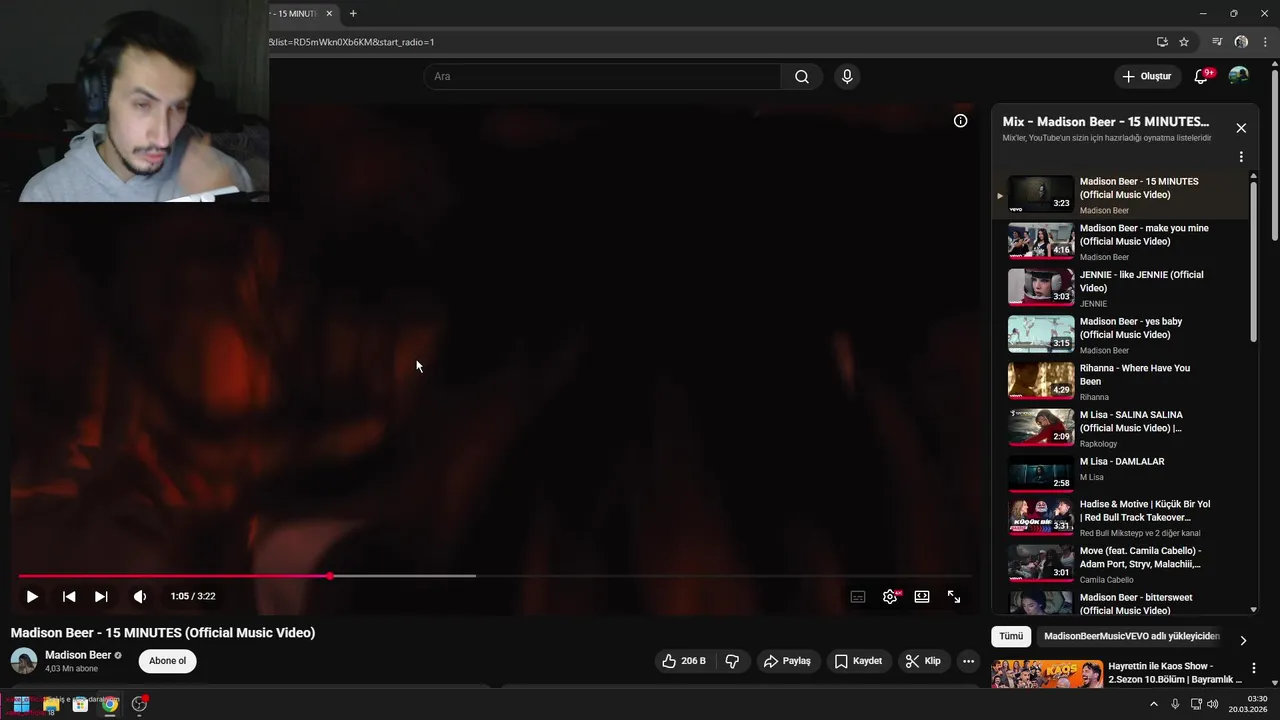Open player settings gear icon
This screenshot has width=1280, height=720.
click(890, 596)
